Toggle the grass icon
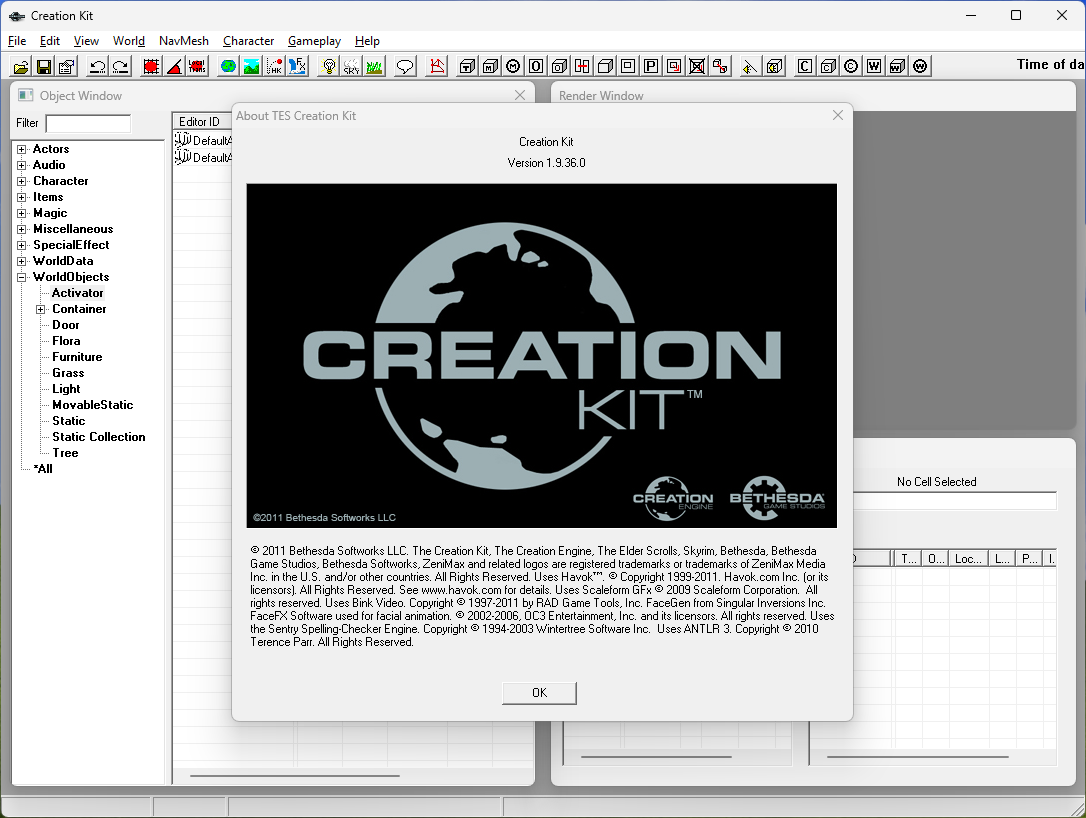The height and width of the screenshot is (818, 1086). tap(374, 66)
